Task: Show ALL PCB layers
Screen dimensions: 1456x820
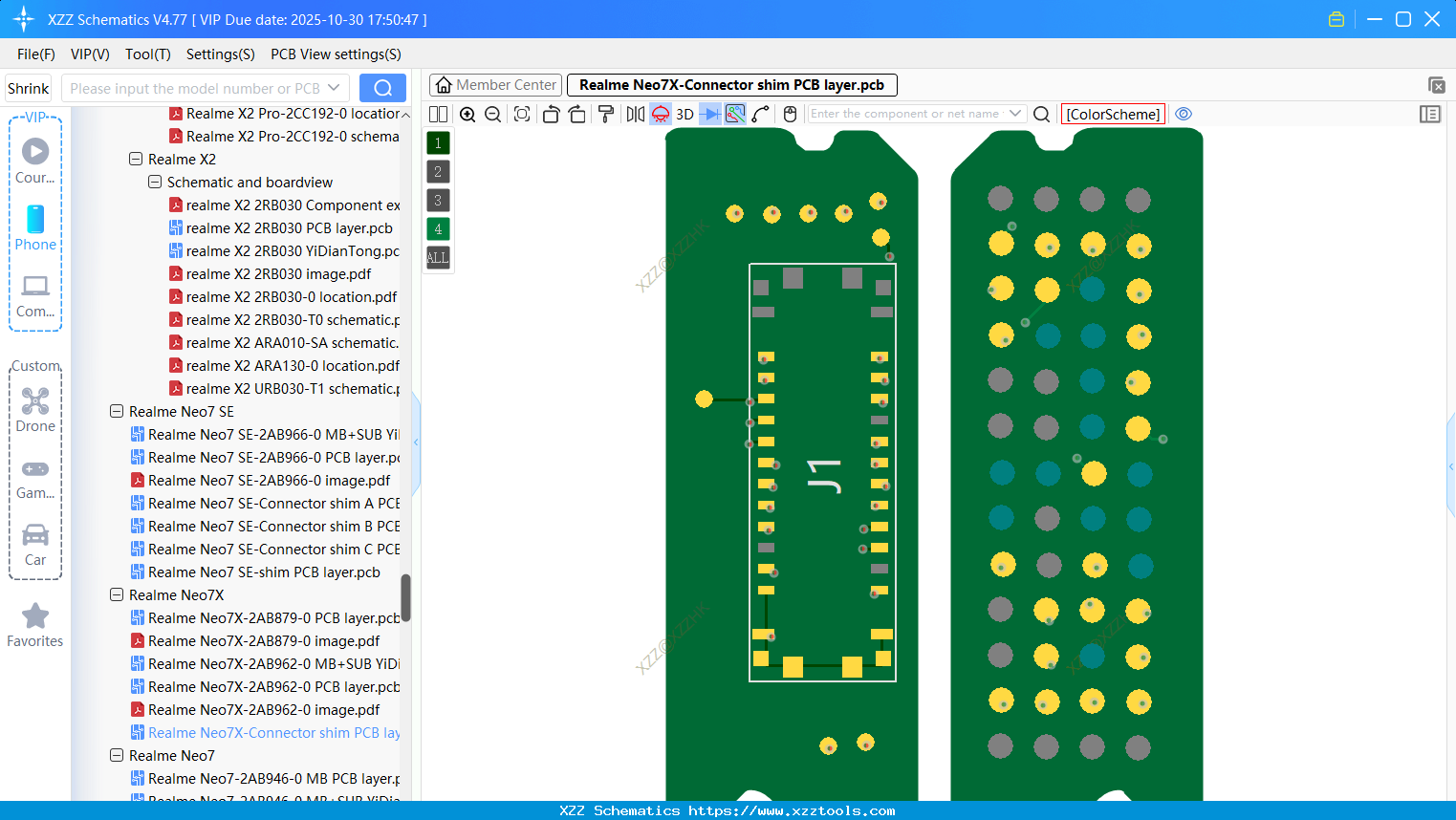Action: (438, 258)
